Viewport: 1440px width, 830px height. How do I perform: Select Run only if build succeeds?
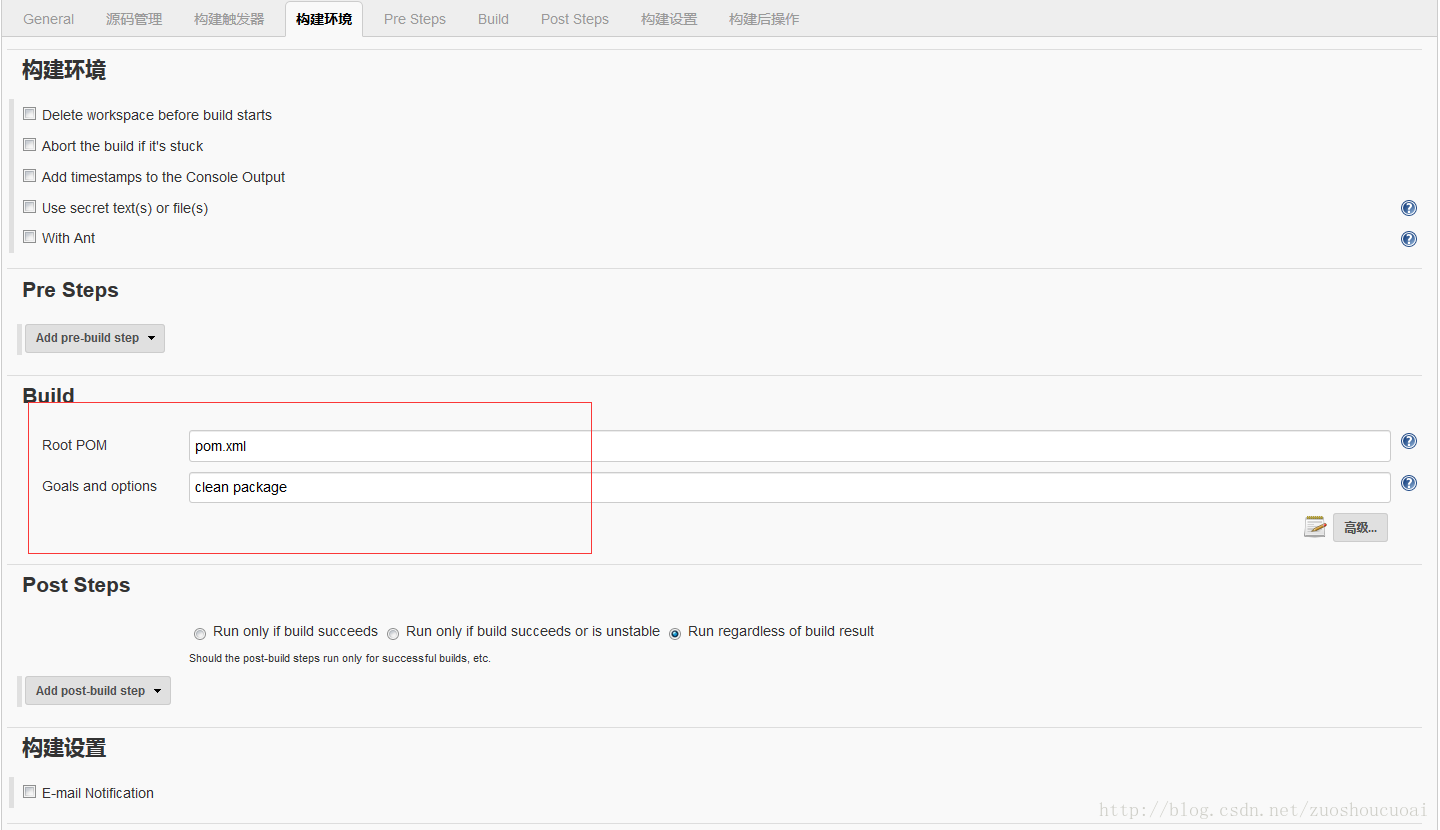[x=200, y=633]
